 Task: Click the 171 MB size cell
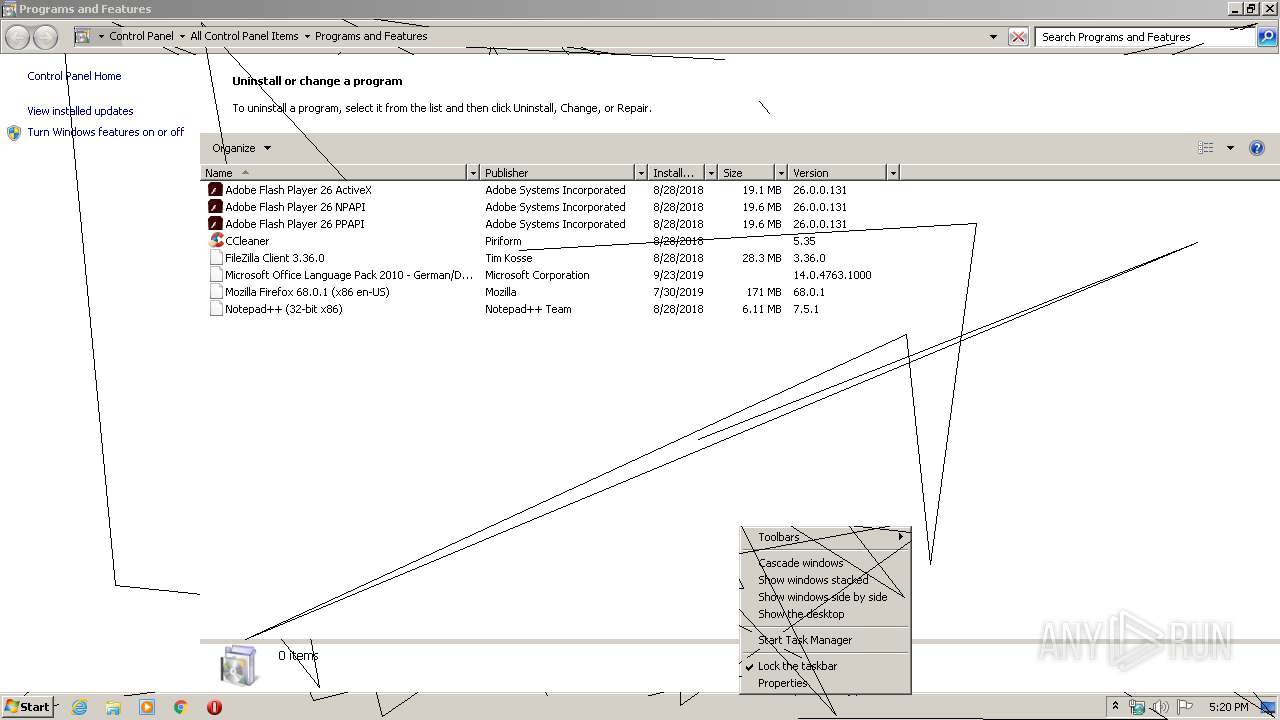[764, 292]
